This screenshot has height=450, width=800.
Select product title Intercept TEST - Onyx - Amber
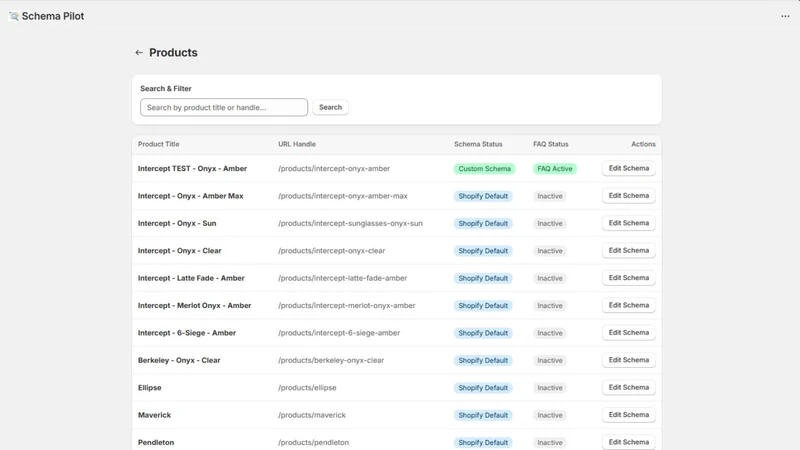click(x=192, y=168)
